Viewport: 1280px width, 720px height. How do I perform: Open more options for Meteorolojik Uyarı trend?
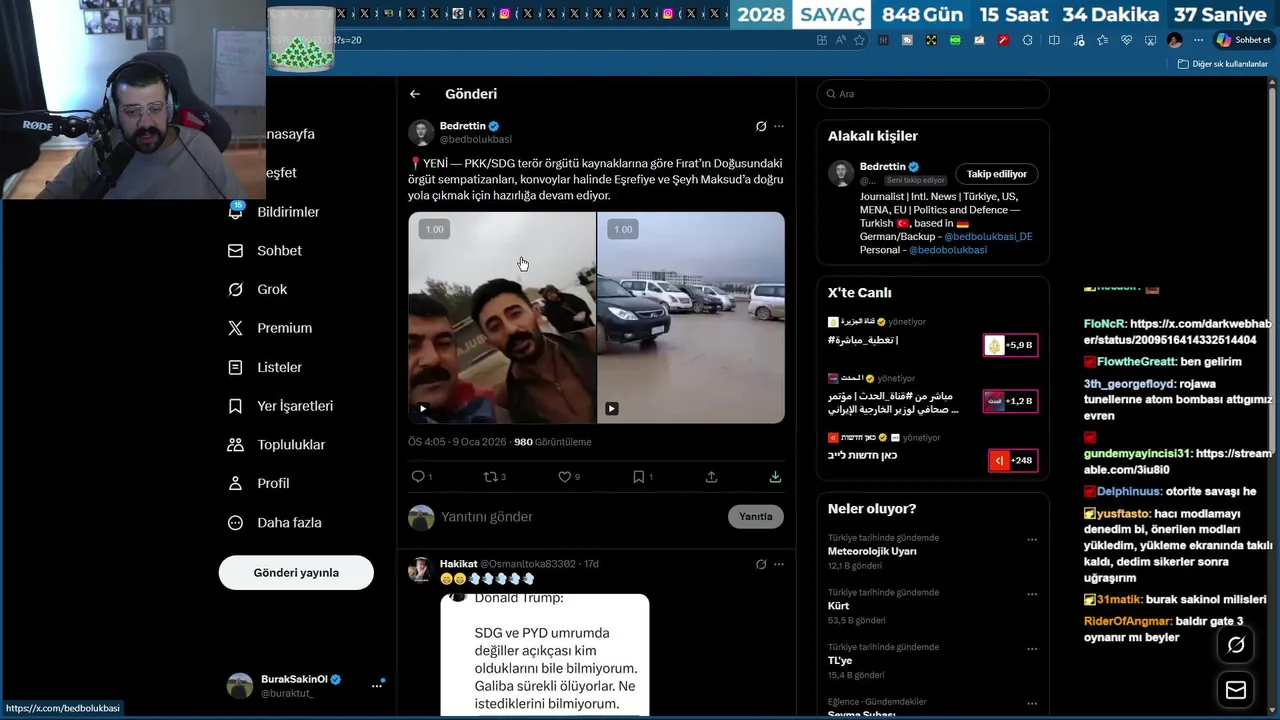pyautogui.click(x=1032, y=540)
